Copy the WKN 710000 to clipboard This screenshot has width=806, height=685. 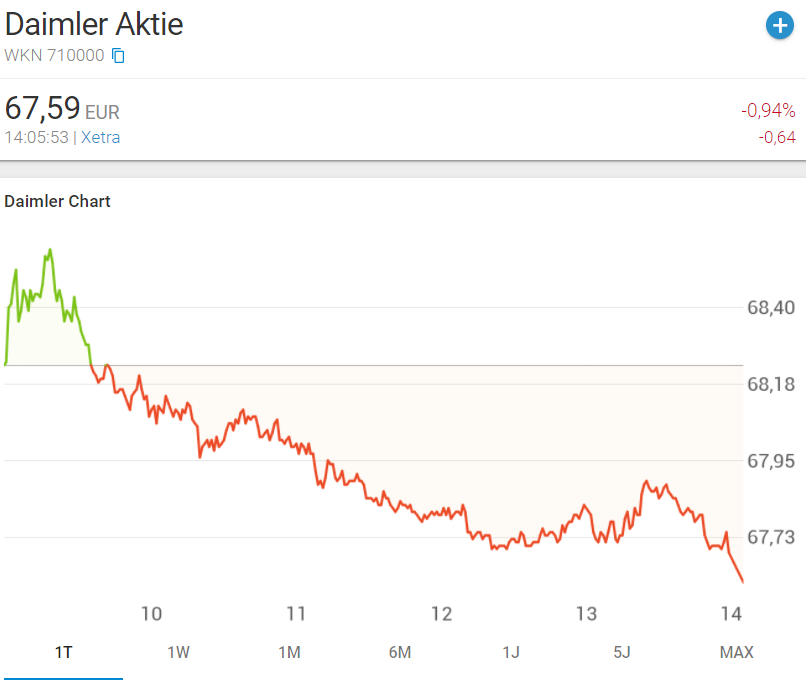pyautogui.click(x=118, y=56)
